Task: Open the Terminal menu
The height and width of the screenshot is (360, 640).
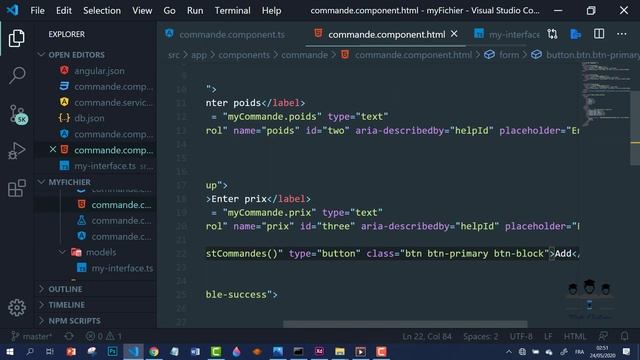Action: 232,11
